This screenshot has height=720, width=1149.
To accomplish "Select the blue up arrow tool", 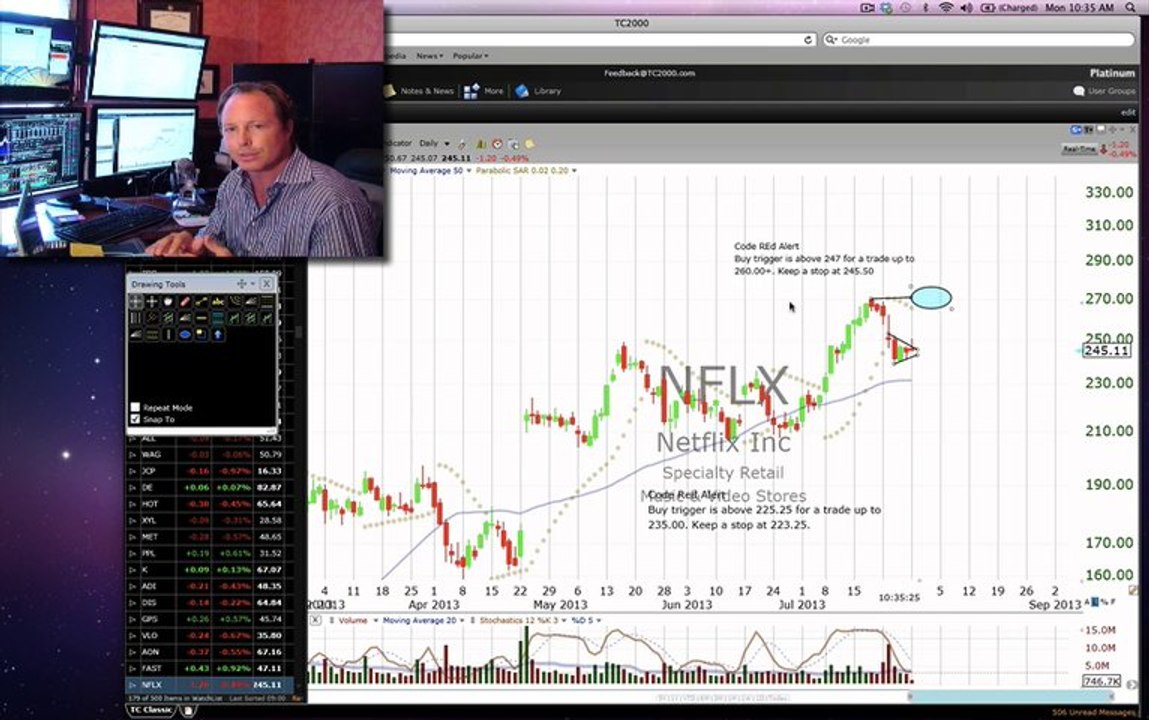I will click(218, 334).
